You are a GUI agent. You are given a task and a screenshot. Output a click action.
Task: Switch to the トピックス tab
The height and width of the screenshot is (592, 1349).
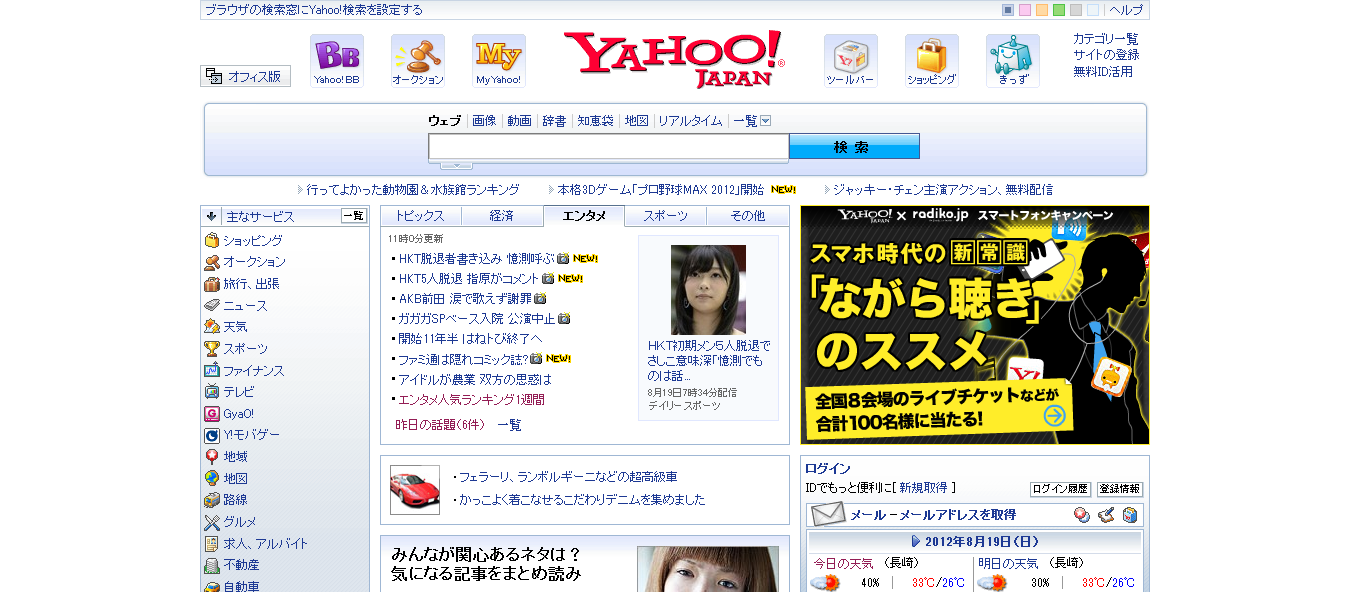point(420,216)
